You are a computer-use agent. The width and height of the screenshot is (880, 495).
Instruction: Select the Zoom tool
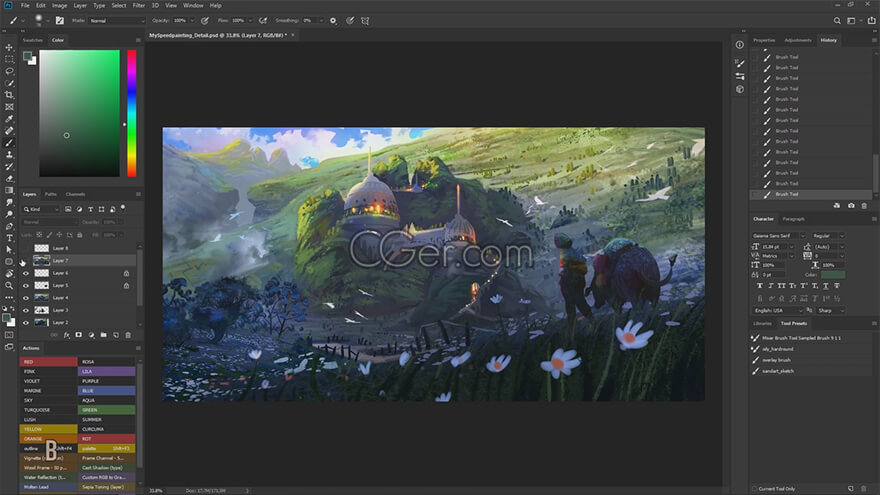tap(9, 286)
